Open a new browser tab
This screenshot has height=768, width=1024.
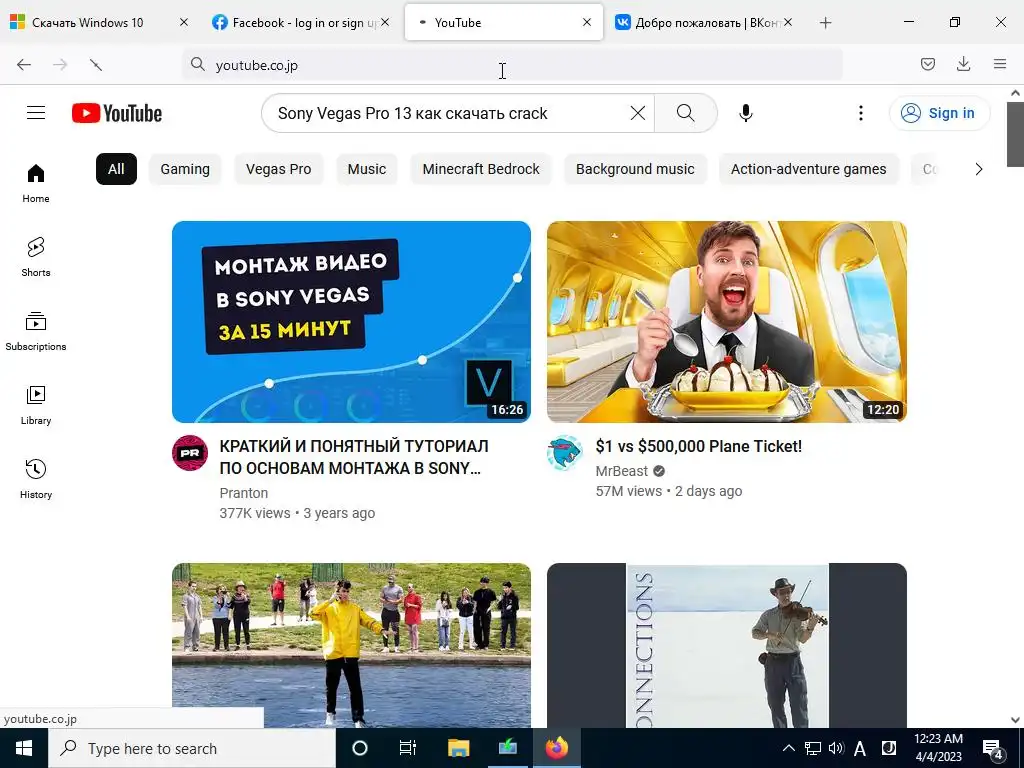click(x=825, y=23)
